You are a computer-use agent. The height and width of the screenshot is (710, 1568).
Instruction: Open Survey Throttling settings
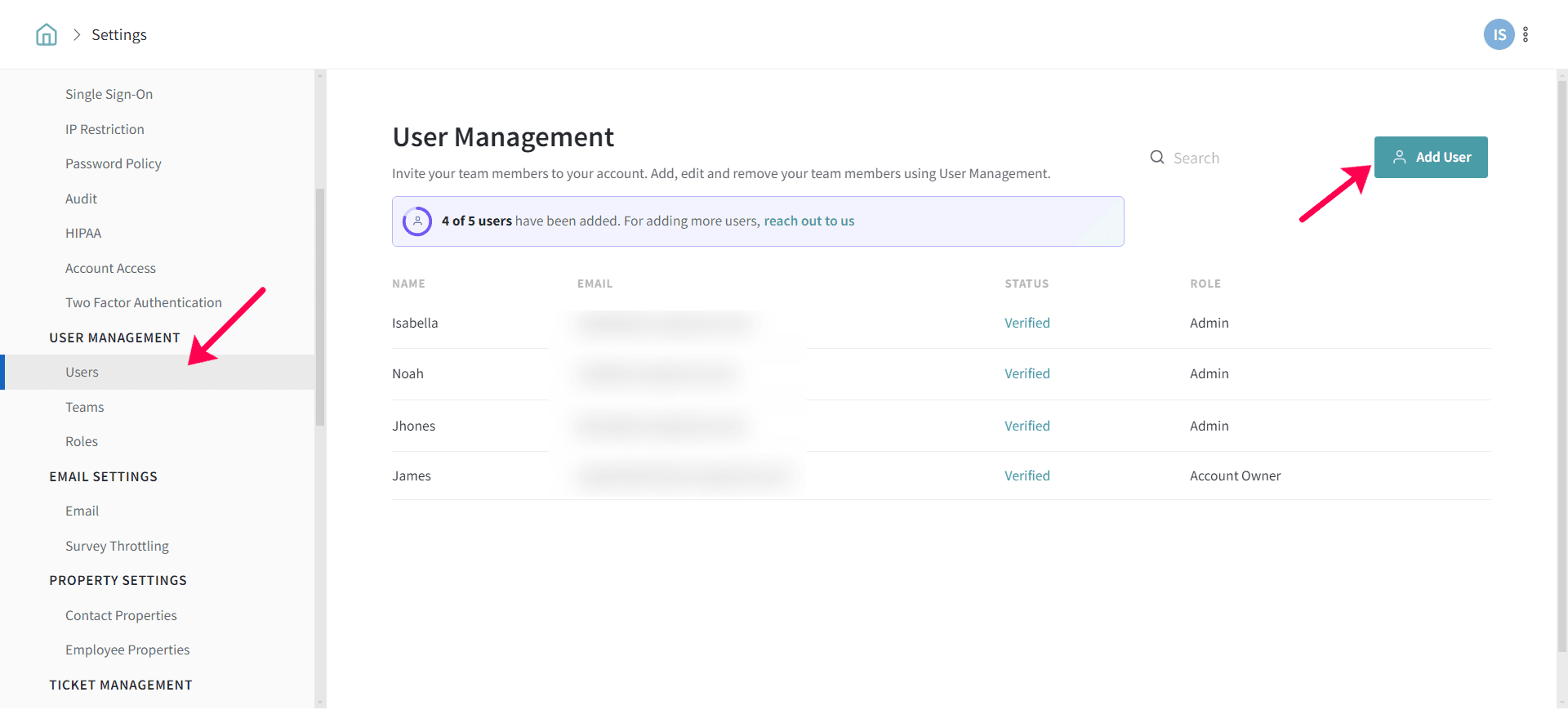[117, 546]
